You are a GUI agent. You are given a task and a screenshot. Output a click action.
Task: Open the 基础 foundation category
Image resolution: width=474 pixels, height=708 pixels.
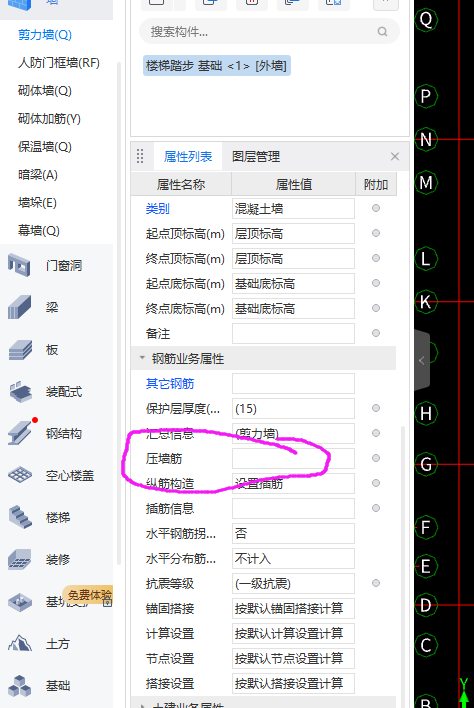click(x=58, y=685)
